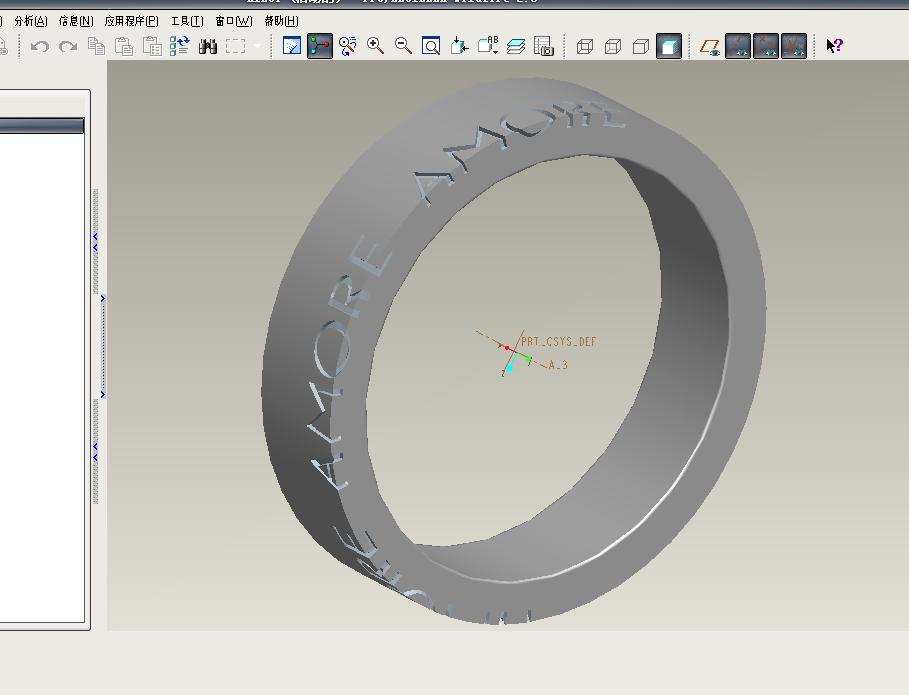The height and width of the screenshot is (695, 909).
Task: Switch to orient mode
Action: click(347, 46)
